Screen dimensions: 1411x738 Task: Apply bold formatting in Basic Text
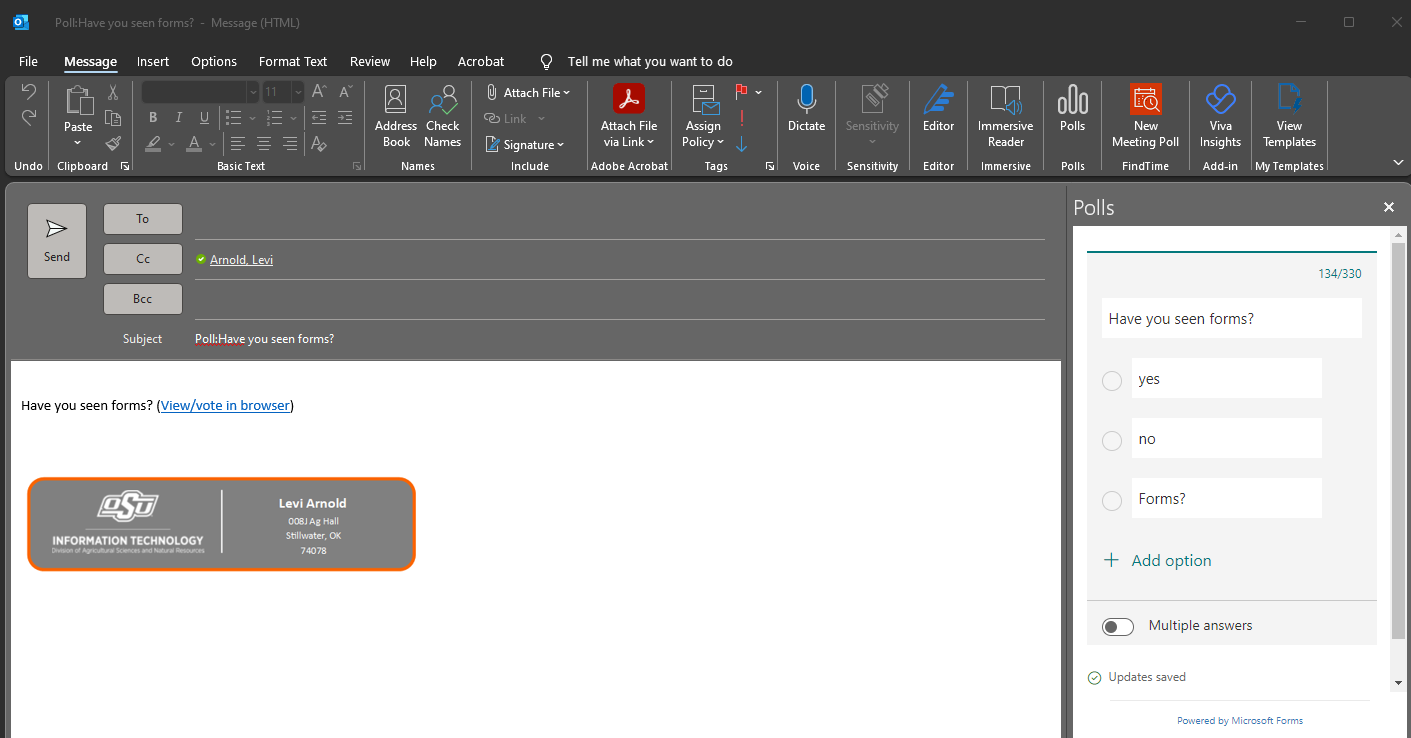(x=152, y=117)
